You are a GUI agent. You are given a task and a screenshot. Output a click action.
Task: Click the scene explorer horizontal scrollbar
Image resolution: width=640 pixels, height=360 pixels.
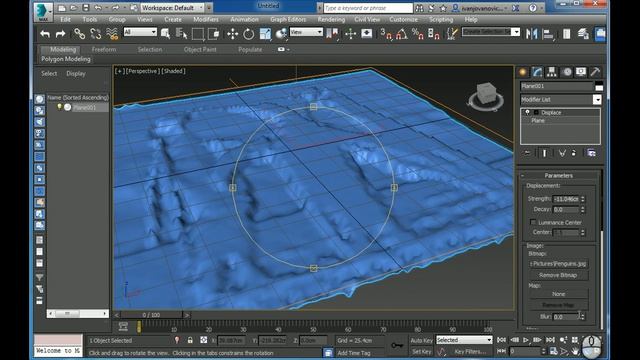[77, 313]
